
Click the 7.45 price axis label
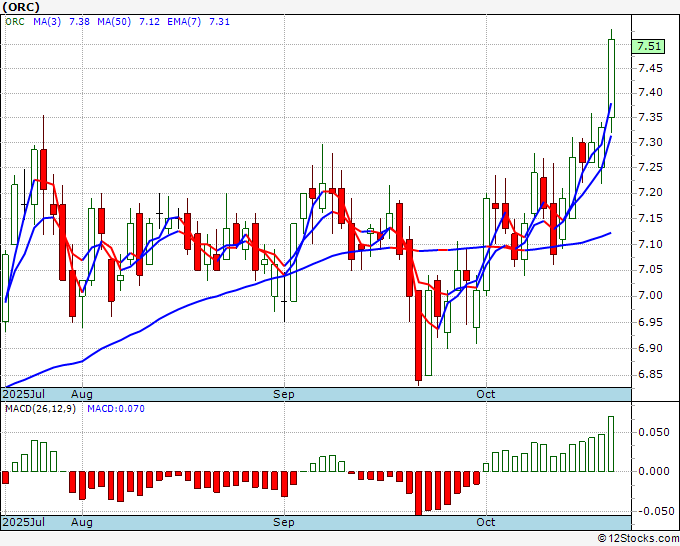point(651,69)
